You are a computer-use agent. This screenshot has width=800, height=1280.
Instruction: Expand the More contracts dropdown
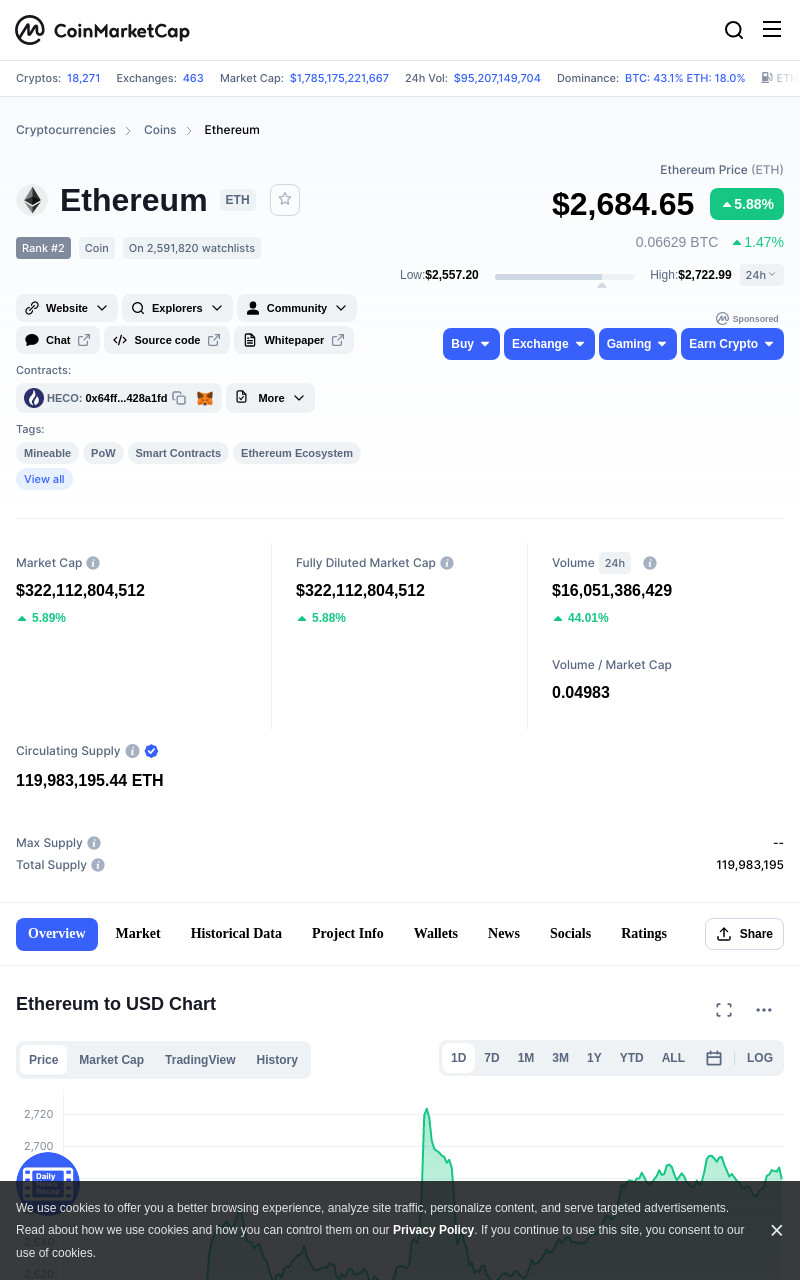coord(270,398)
